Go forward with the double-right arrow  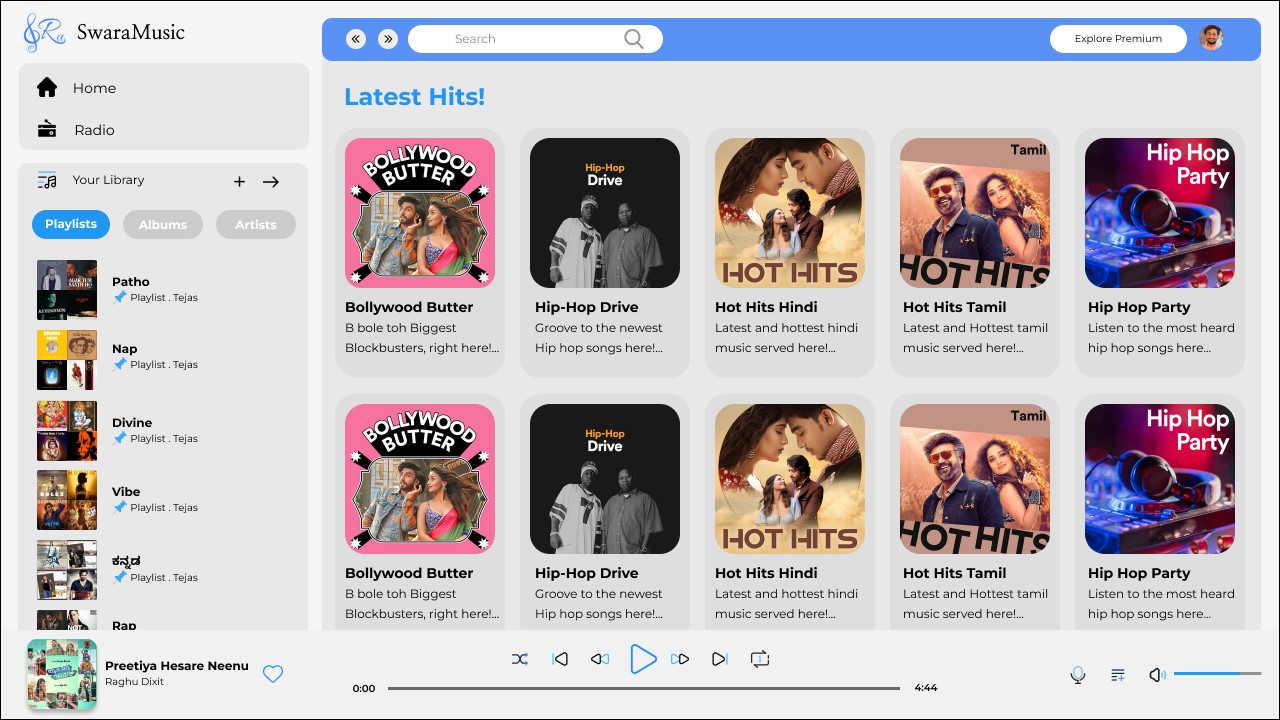point(388,39)
